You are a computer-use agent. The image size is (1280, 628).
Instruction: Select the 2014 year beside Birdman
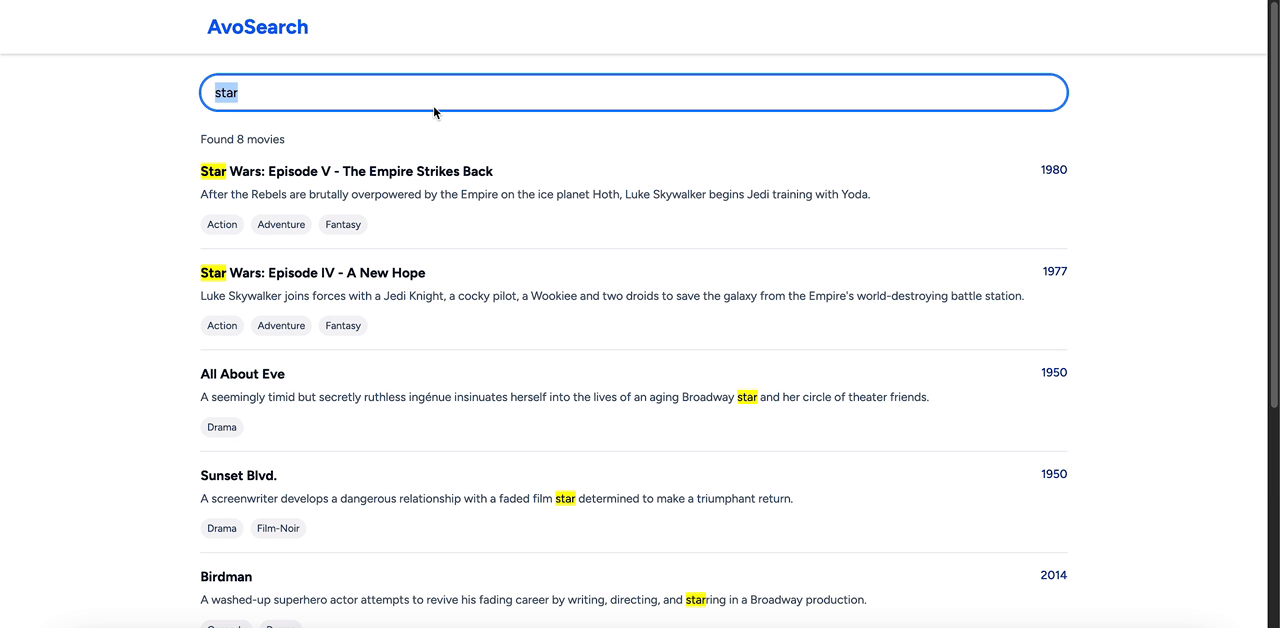click(1053, 575)
